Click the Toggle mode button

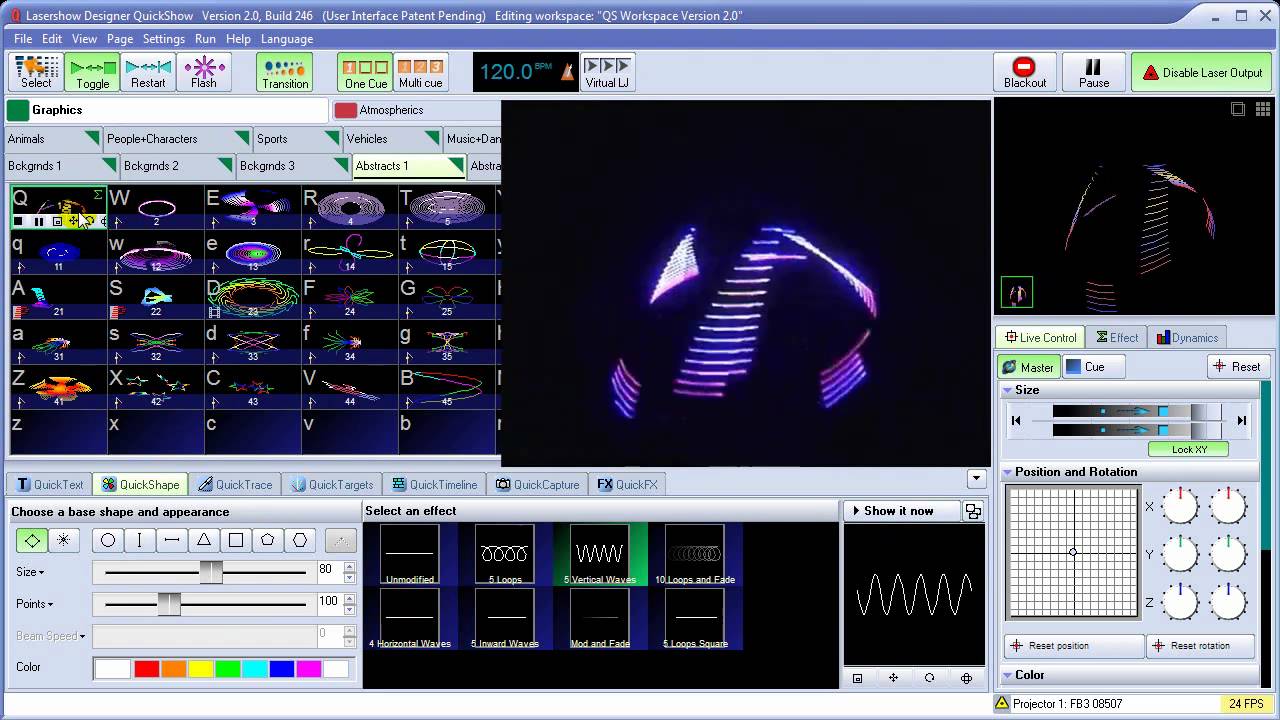click(92, 72)
